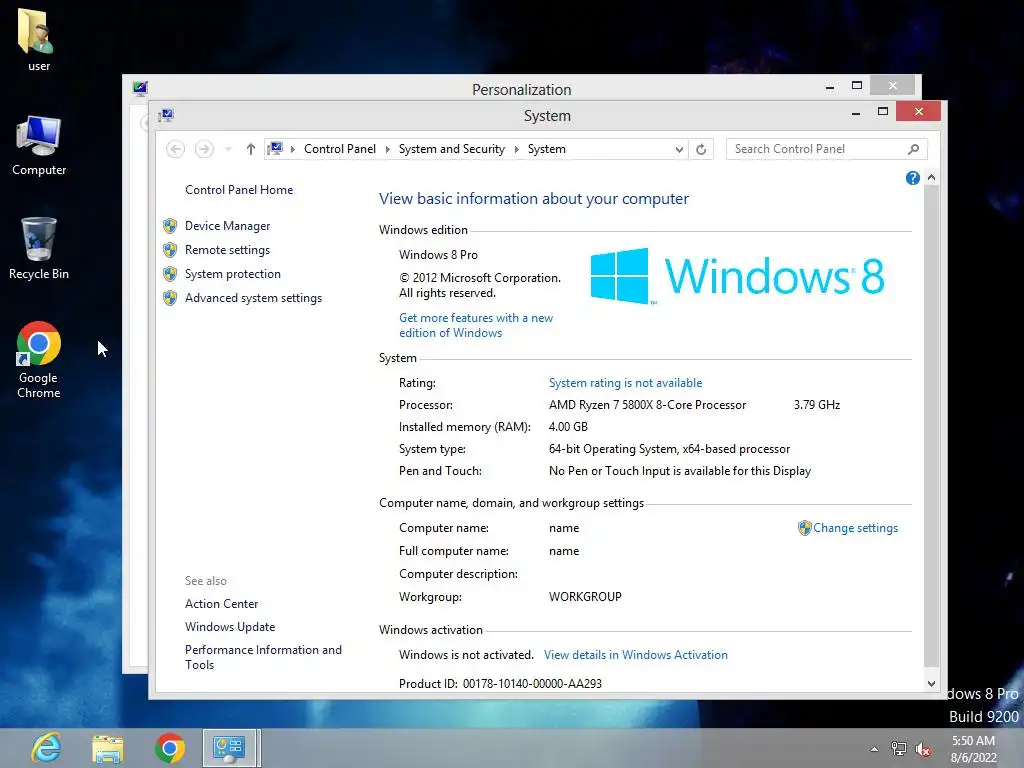The image size is (1024, 768).
Task: Open File Explorer from the taskbar
Action: (108, 748)
